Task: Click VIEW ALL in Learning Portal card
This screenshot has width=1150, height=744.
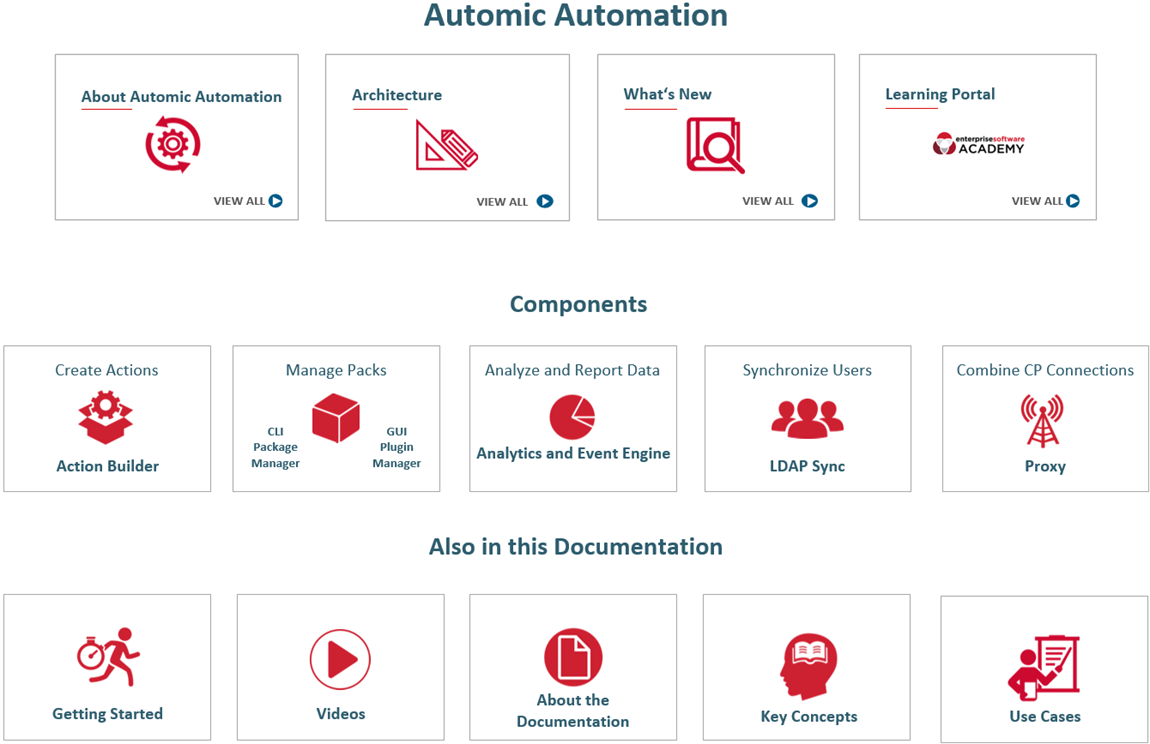Action: point(1045,201)
